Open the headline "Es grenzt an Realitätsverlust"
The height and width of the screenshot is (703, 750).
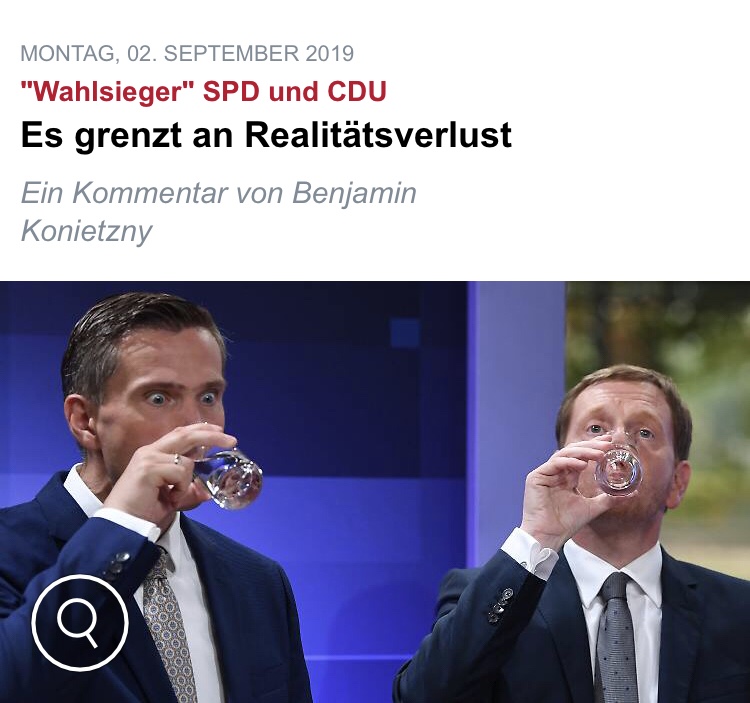coord(266,135)
